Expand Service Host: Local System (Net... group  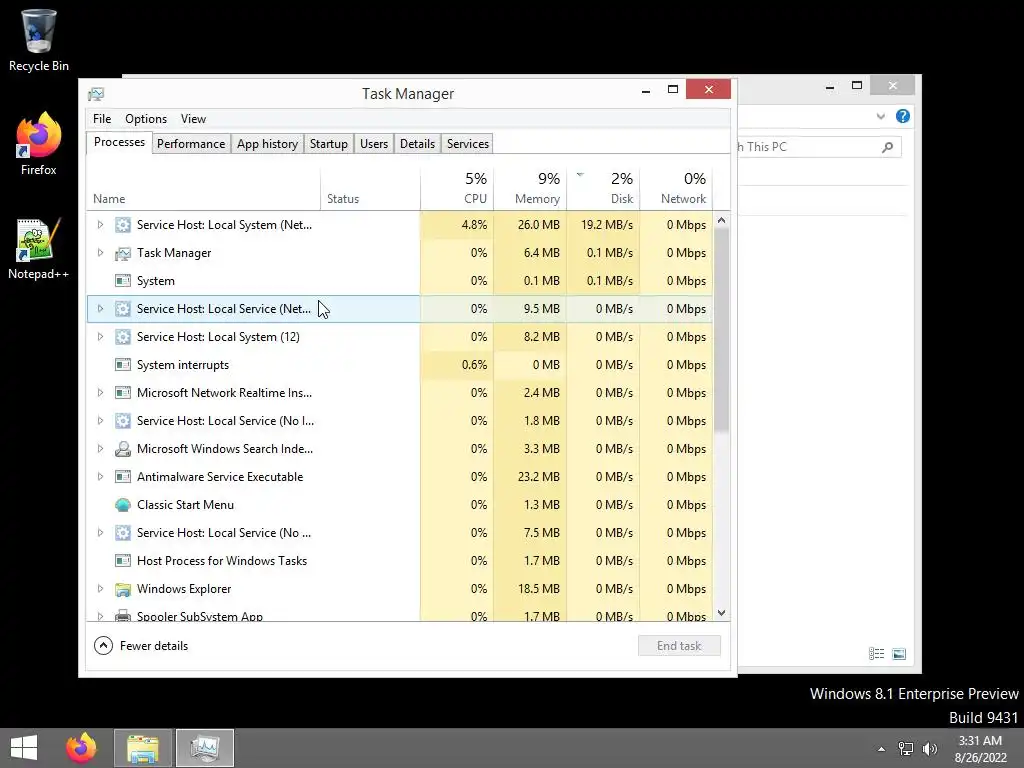coord(100,225)
